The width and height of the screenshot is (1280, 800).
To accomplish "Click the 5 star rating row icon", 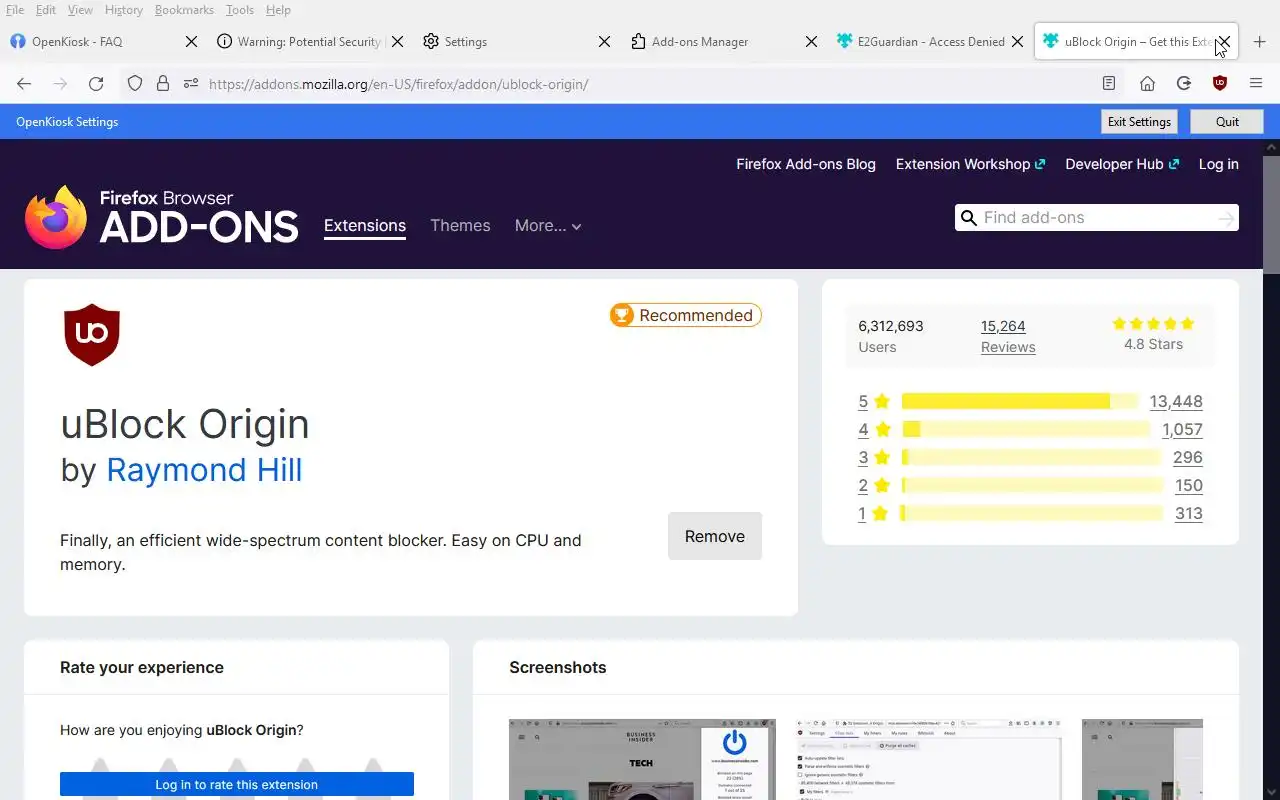I will pyautogui.click(x=881, y=401).
